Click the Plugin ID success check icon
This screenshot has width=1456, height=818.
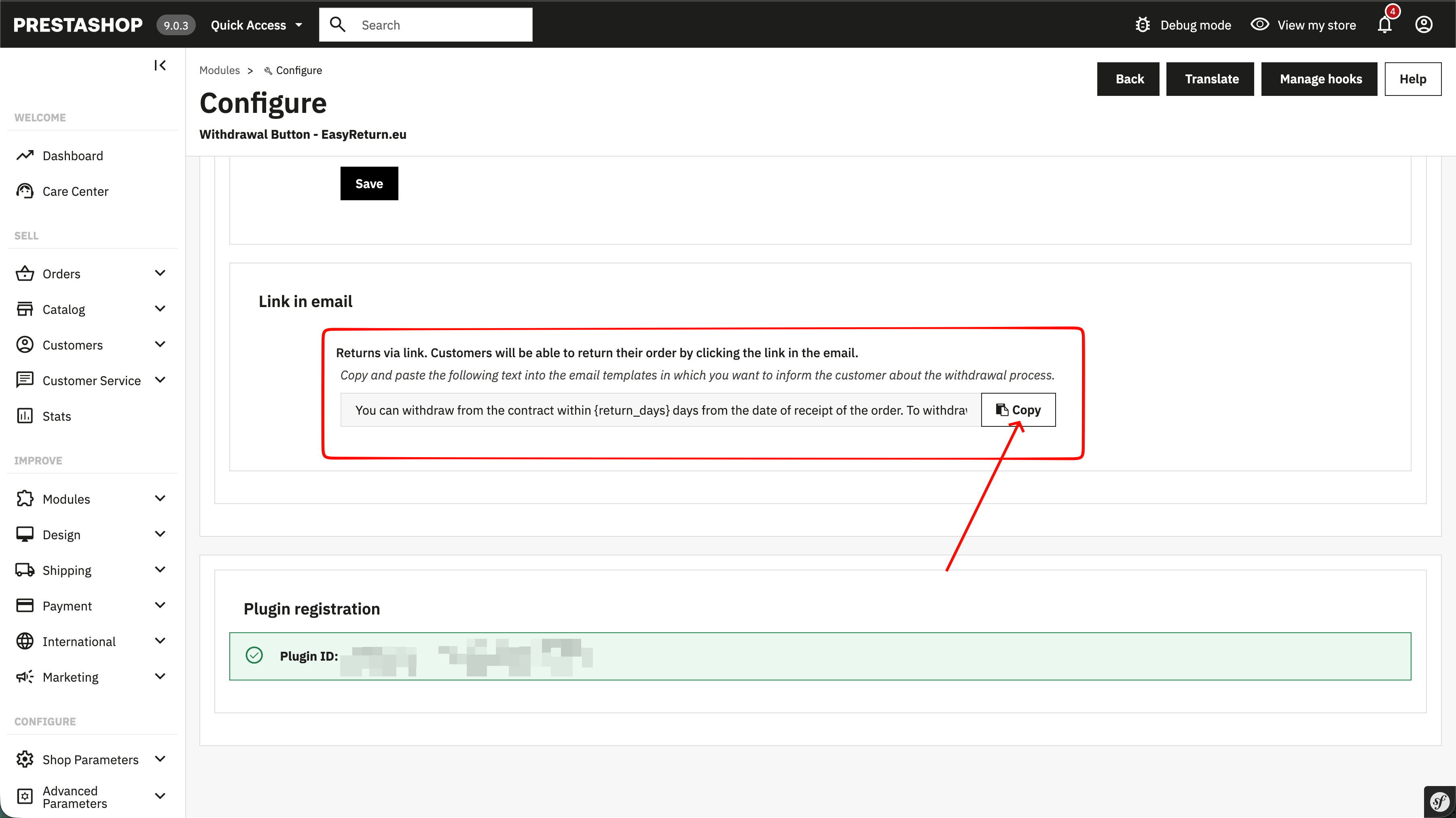tap(254, 655)
